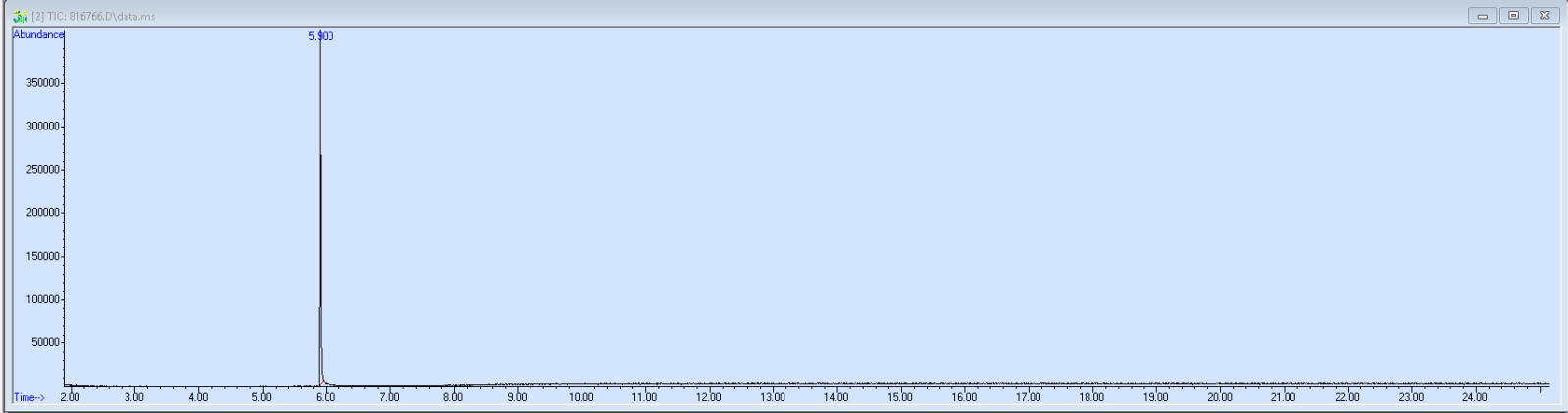Click the TIC window system menu icon

pyautogui.click(x=20, y=16)
